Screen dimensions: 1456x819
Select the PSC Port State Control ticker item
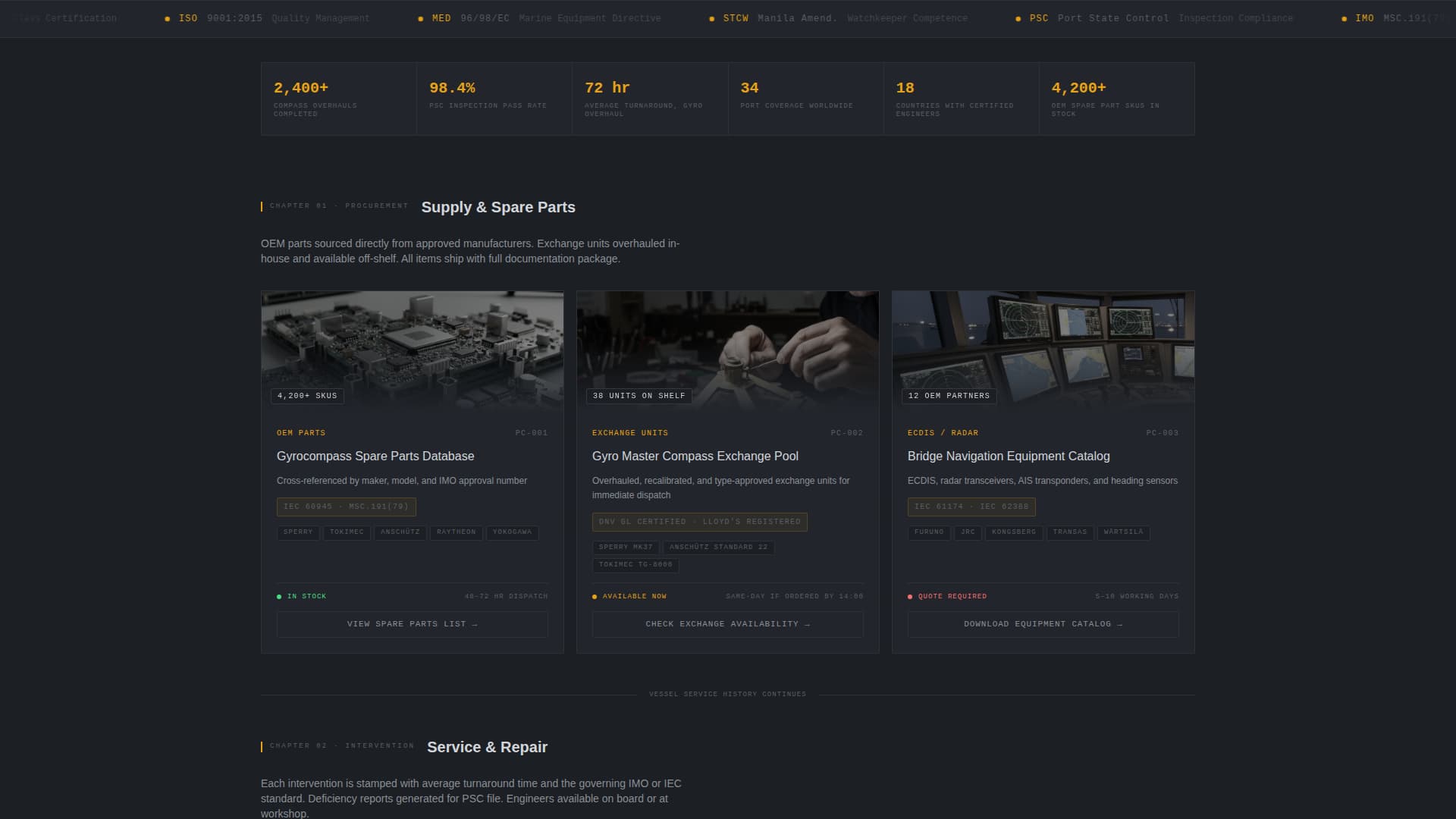pos(1100,17)
